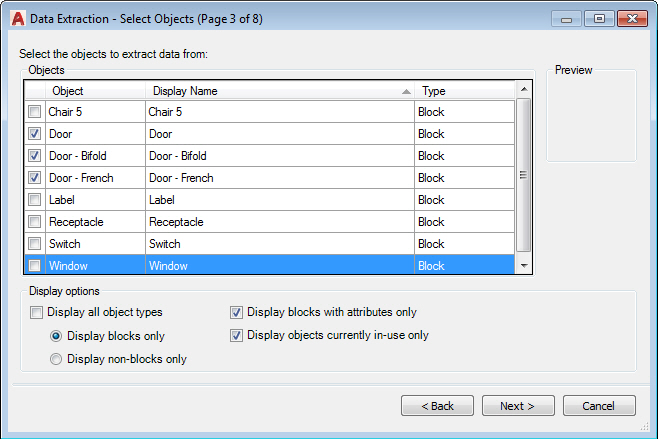The width and height of the screenshot is (658, 439).
Task: Click the objects list scrollbar thumb
Action: point(523,175)
